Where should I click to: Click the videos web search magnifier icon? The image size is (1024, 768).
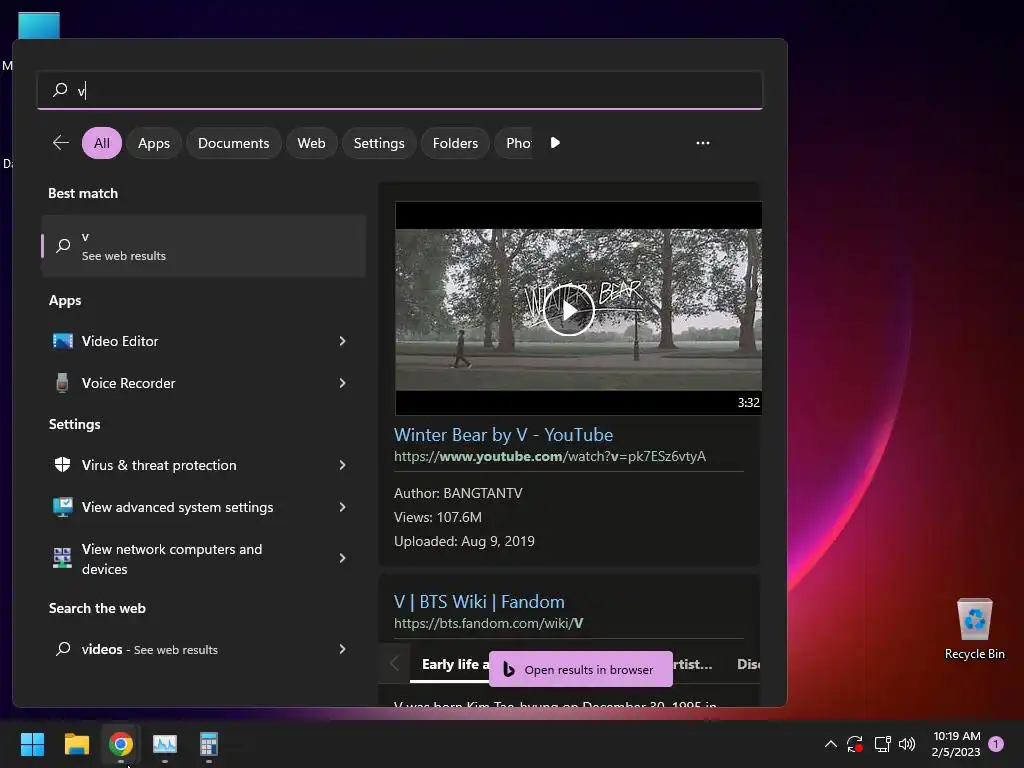click(63, 648)
